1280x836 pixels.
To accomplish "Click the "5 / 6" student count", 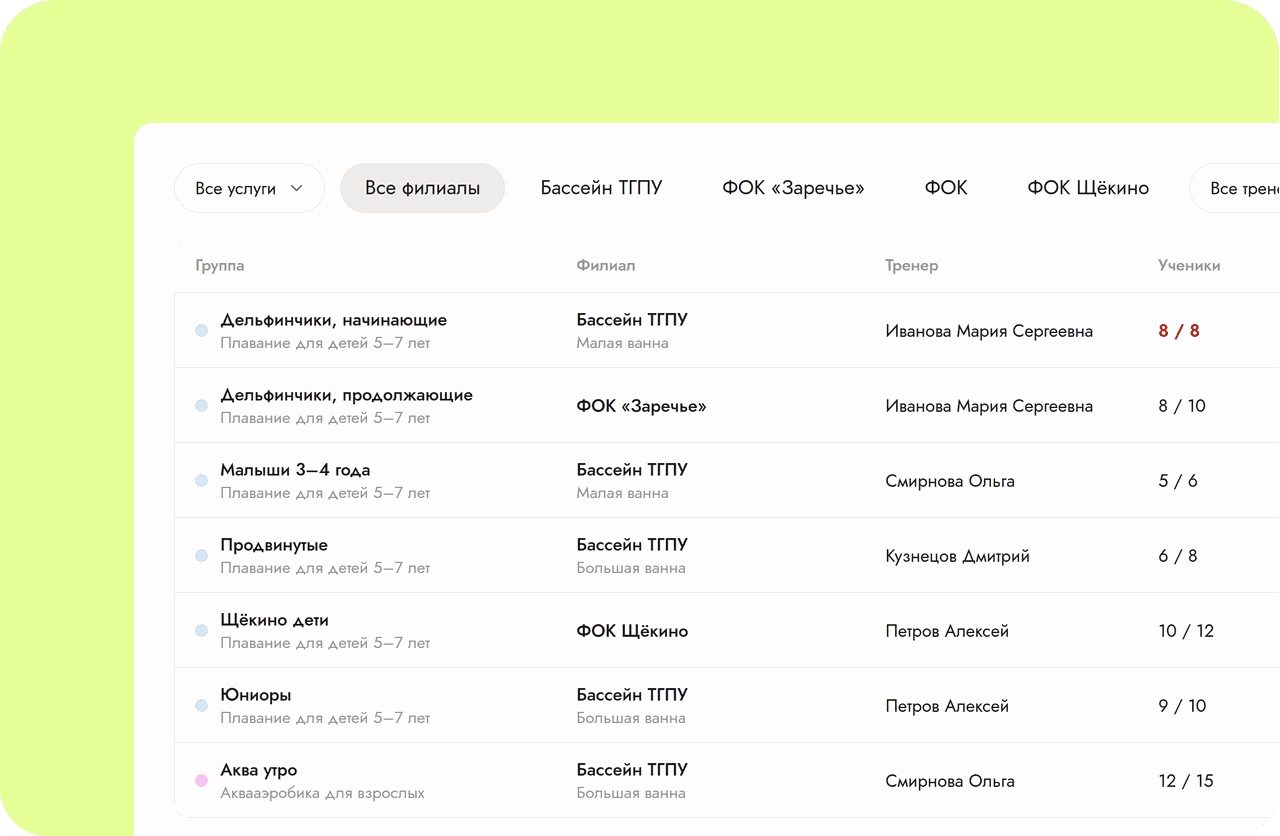I will click(1178, 481).
